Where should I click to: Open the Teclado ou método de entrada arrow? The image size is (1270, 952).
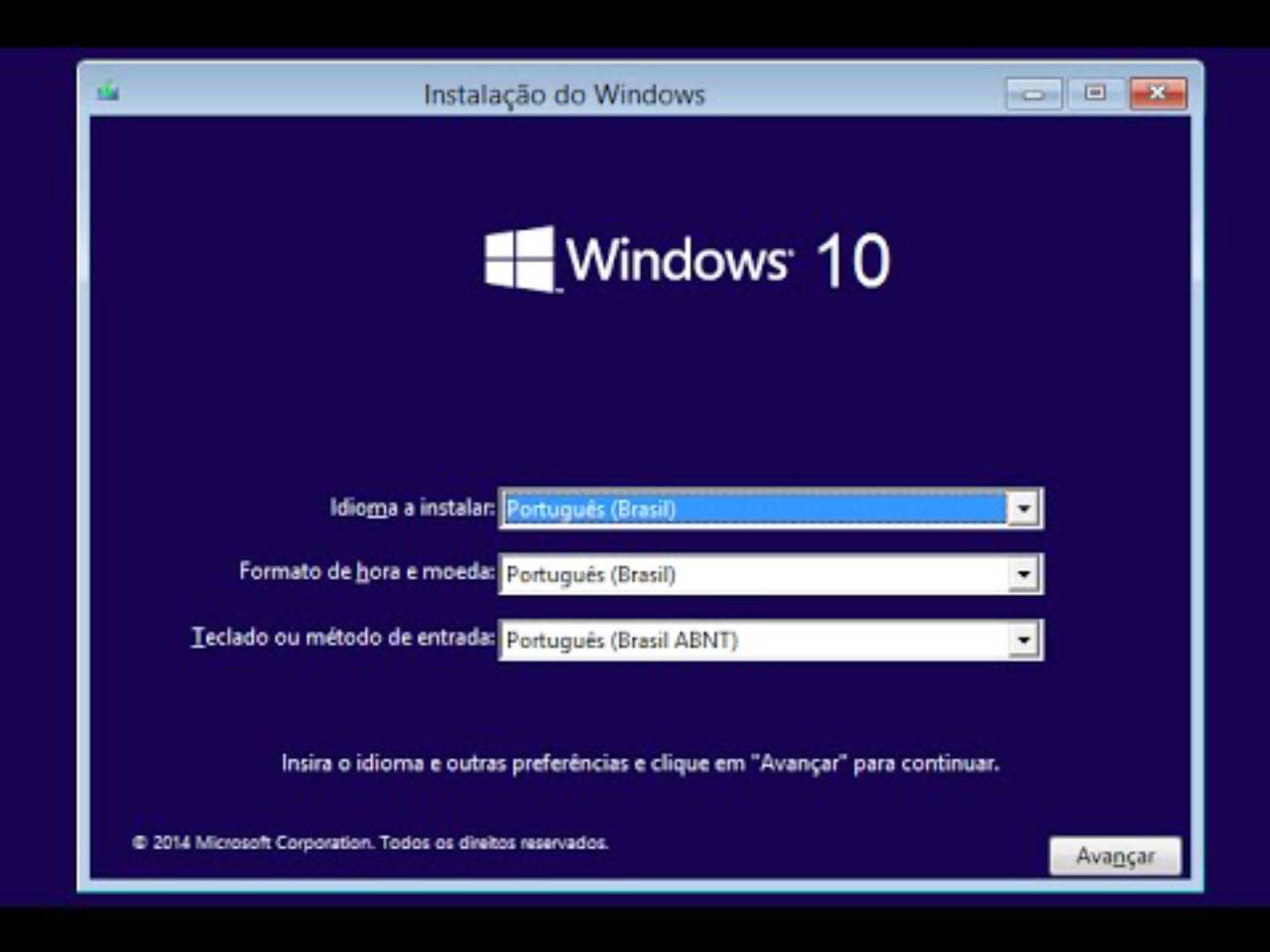[x=1023, y=640]
